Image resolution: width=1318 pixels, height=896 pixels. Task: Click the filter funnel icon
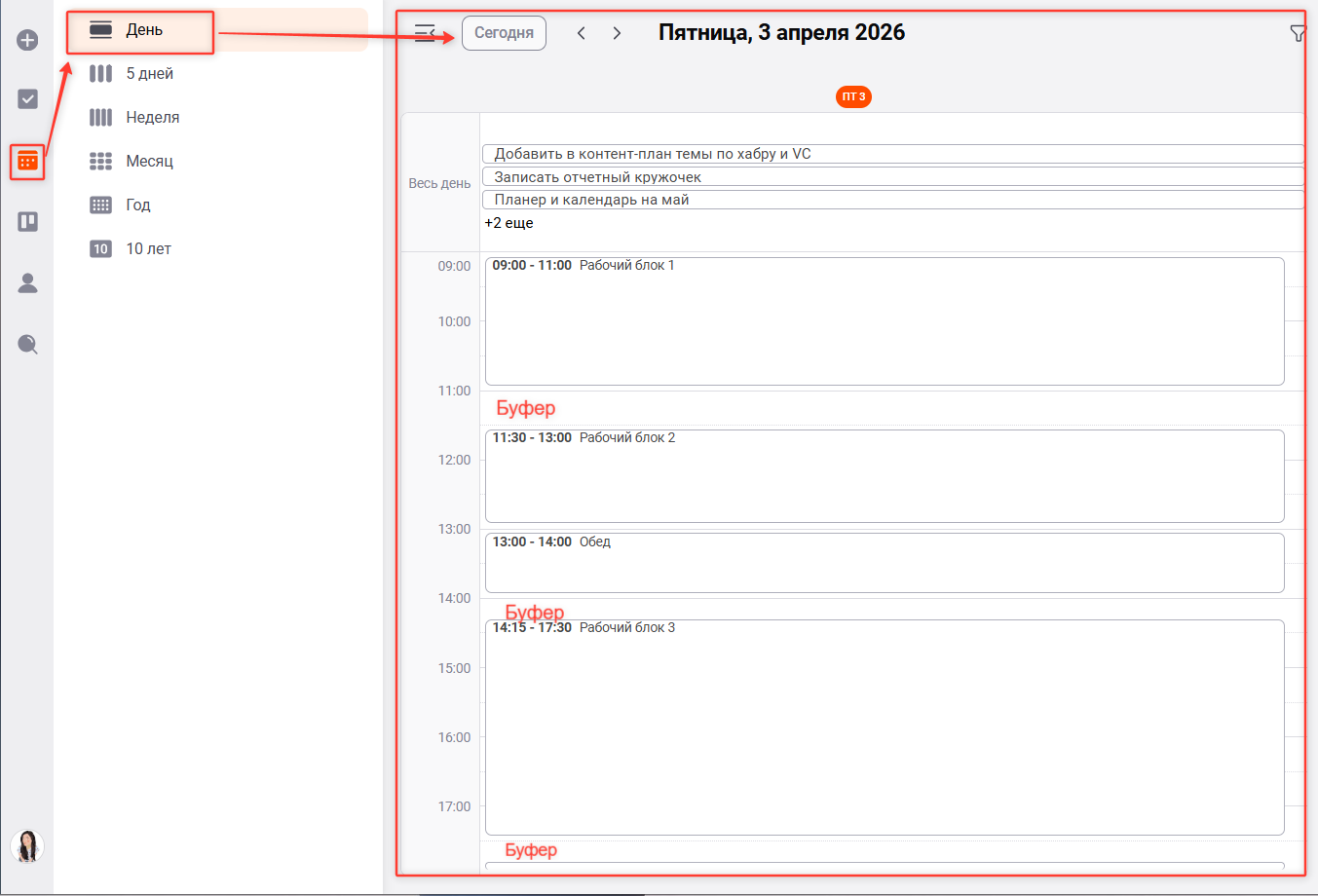tap(1297, 34)
